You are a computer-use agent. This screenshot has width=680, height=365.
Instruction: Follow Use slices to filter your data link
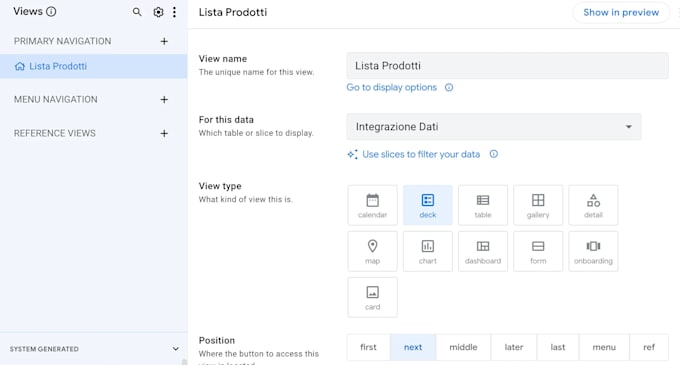421,154
